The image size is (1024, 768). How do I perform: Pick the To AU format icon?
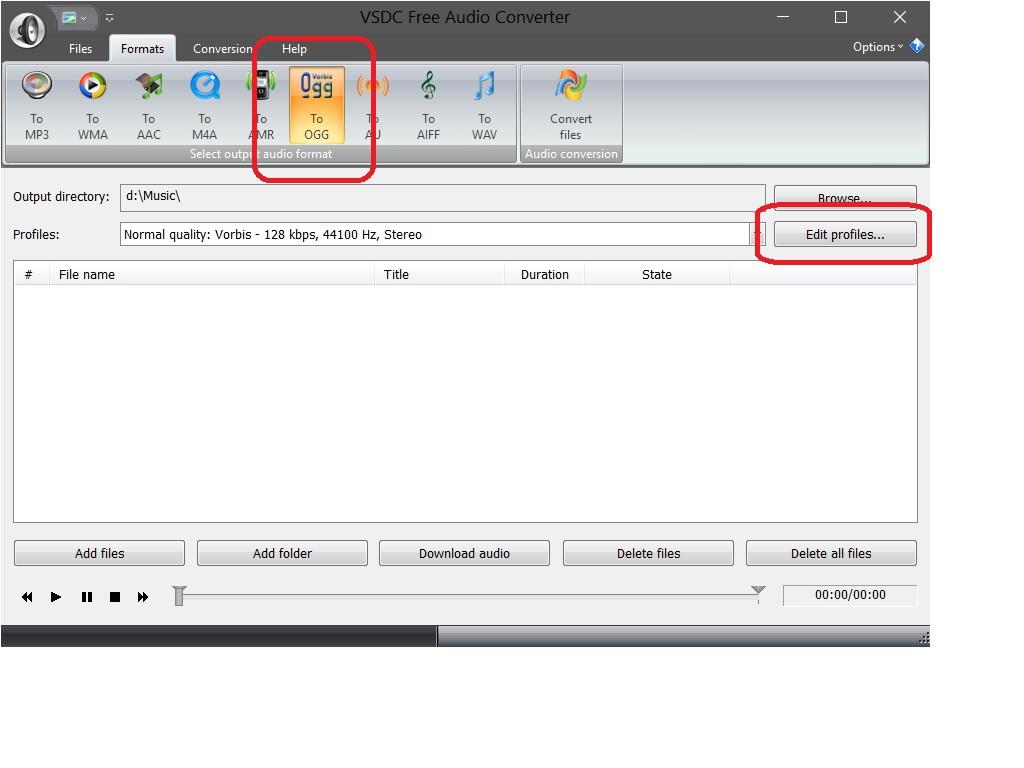click(372, 105)
